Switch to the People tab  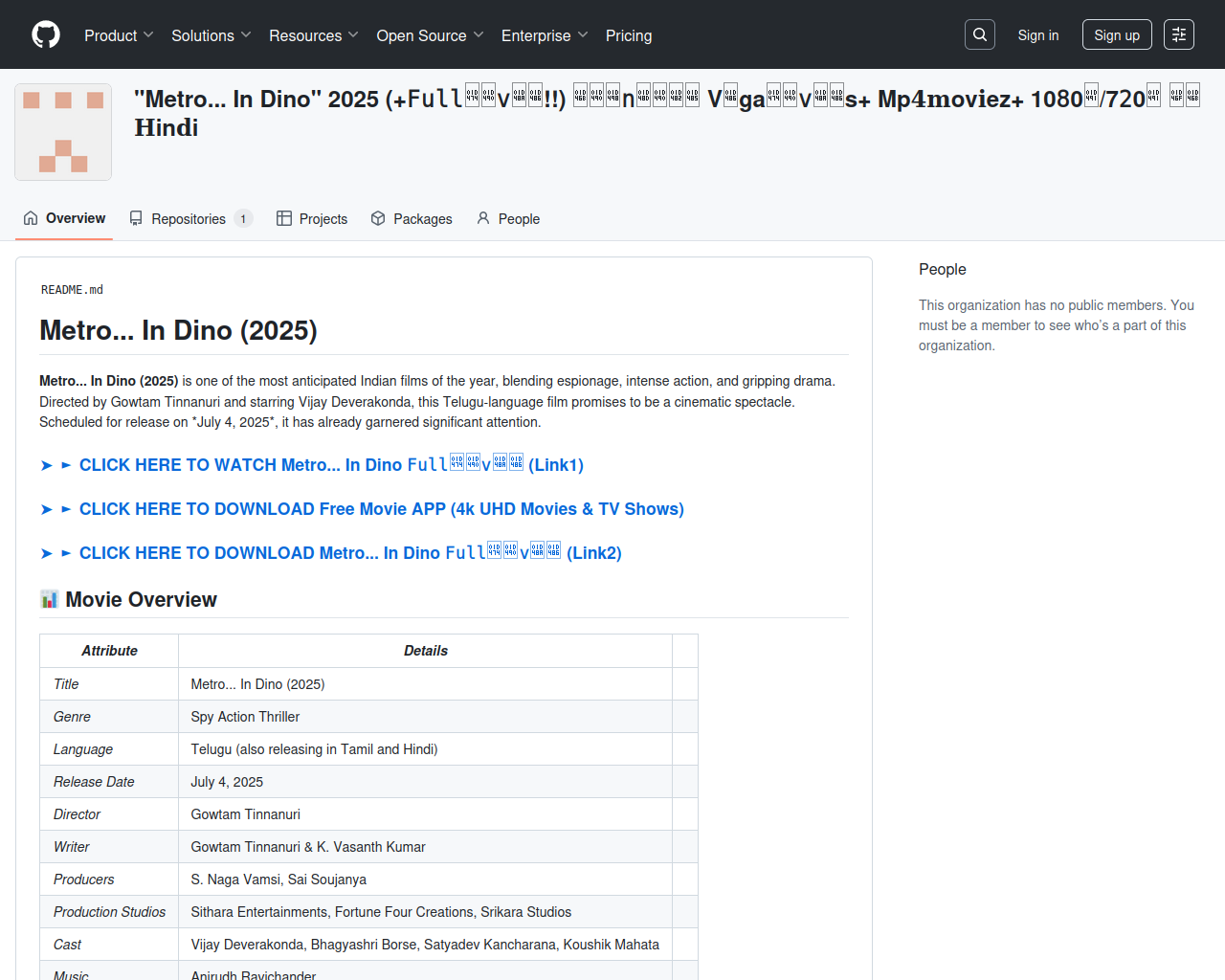(508, 219)
